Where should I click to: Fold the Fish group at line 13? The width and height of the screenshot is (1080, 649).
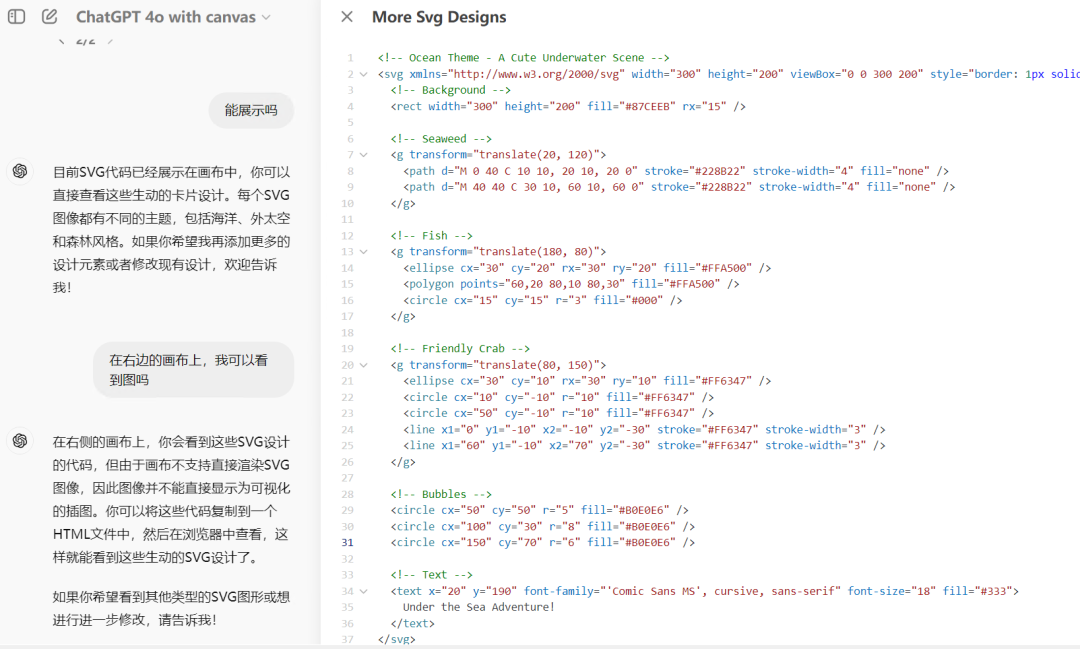(x=364, y=252)
